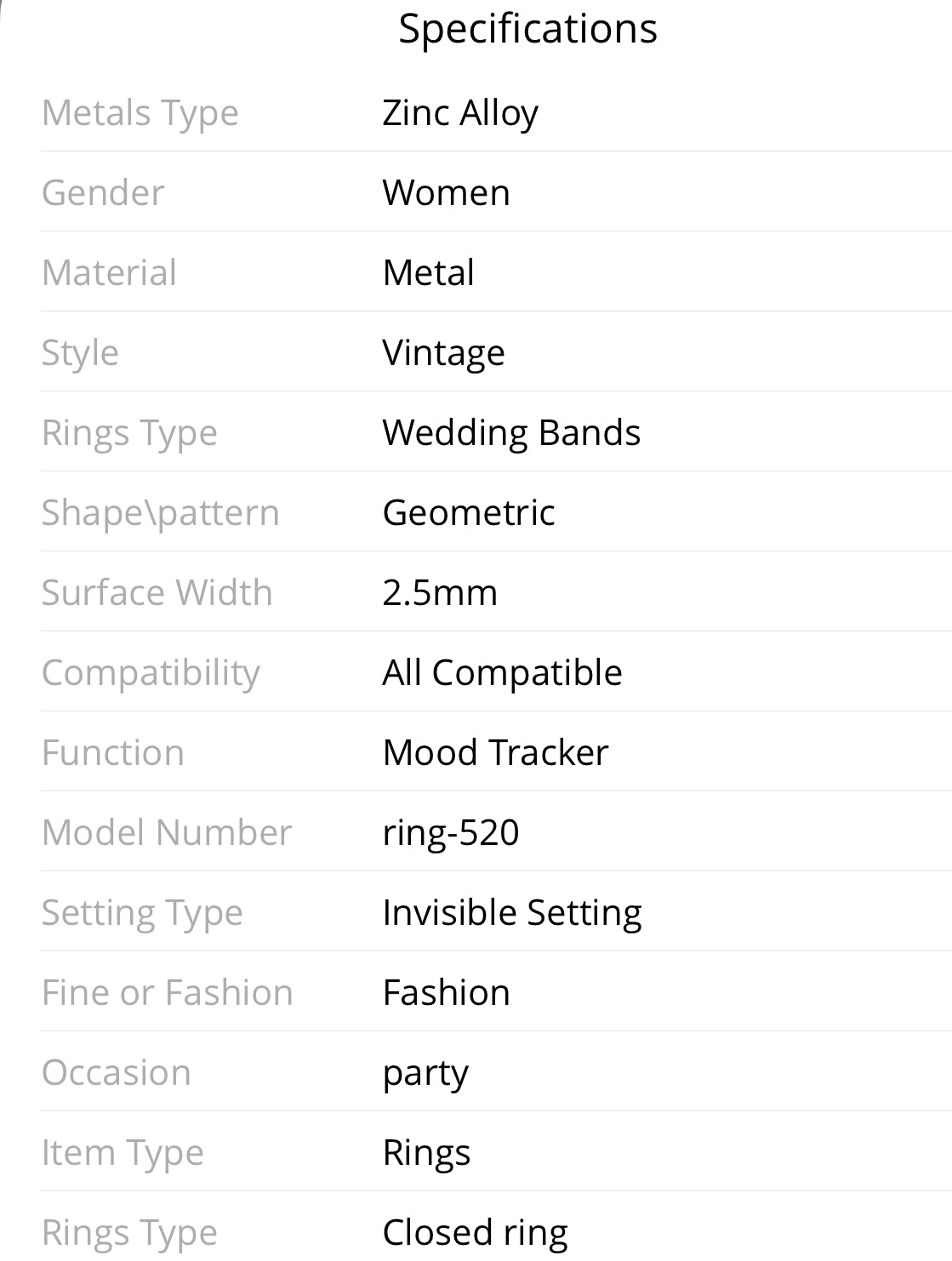Tap the Geometric shape pattern value
The width and height of the screenshot is (952, 1261).
[x=469, y=512]
